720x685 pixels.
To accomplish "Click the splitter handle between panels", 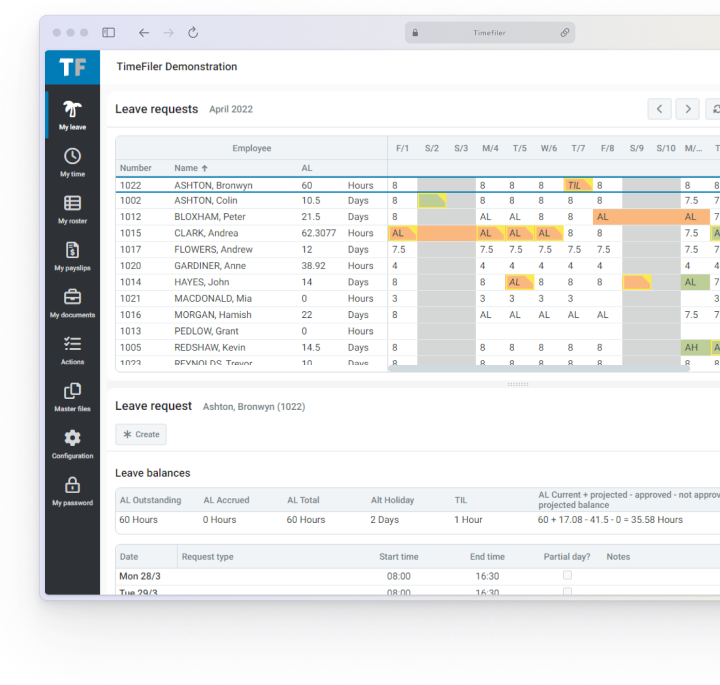I will [x=518, y=384].
